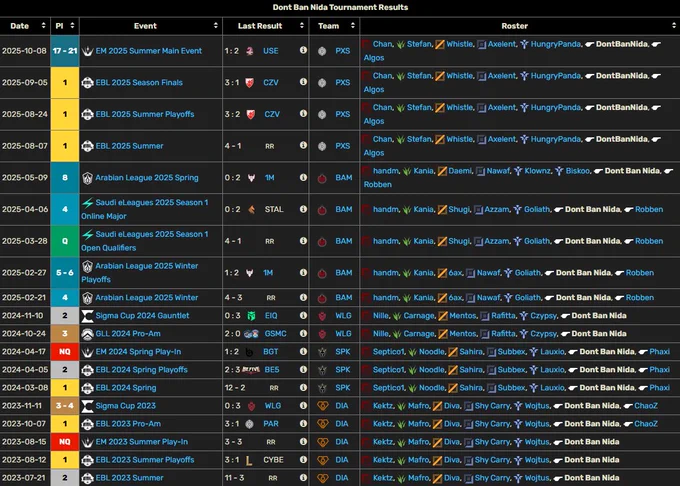Click BAM team logo in 2025-05-09 row

pos(322,178)
